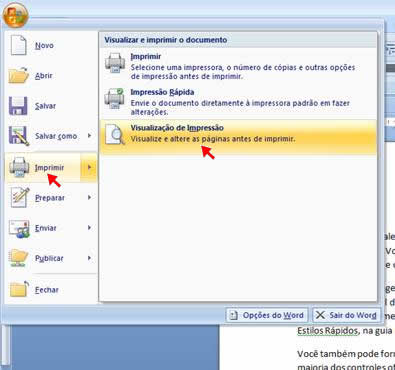Expand the Imprimir submenu arrow
This screenshot has width=395, height=370.
point(89,167)
